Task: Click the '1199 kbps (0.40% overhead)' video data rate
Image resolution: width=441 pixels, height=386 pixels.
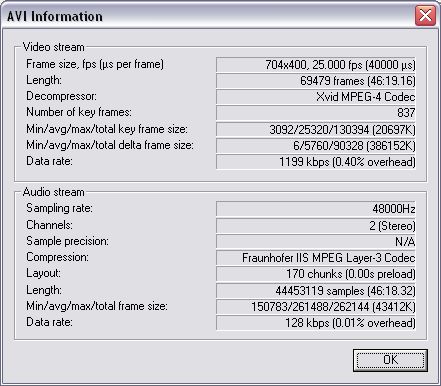Action: point(316,162)
